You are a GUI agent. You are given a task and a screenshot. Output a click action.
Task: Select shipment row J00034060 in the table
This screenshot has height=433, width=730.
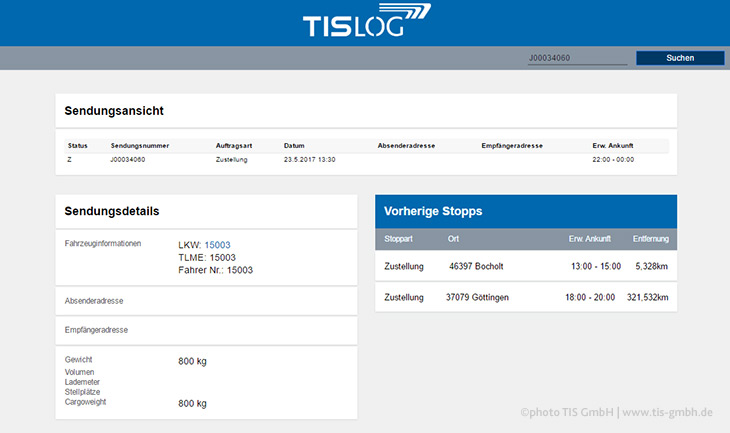[x=366, y=160]
